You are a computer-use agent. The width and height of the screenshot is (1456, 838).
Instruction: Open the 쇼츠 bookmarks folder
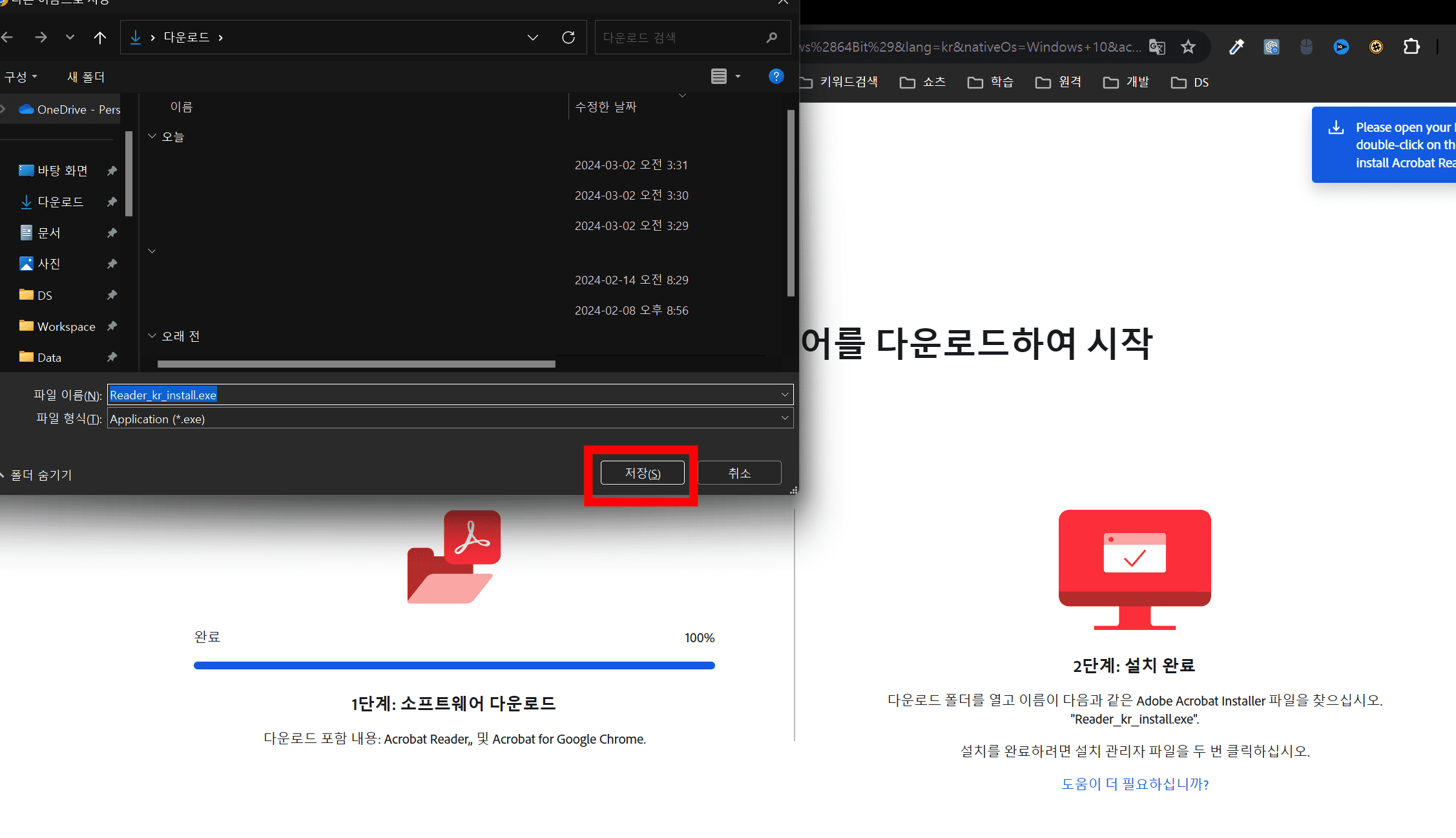click(x=922, y=82)
